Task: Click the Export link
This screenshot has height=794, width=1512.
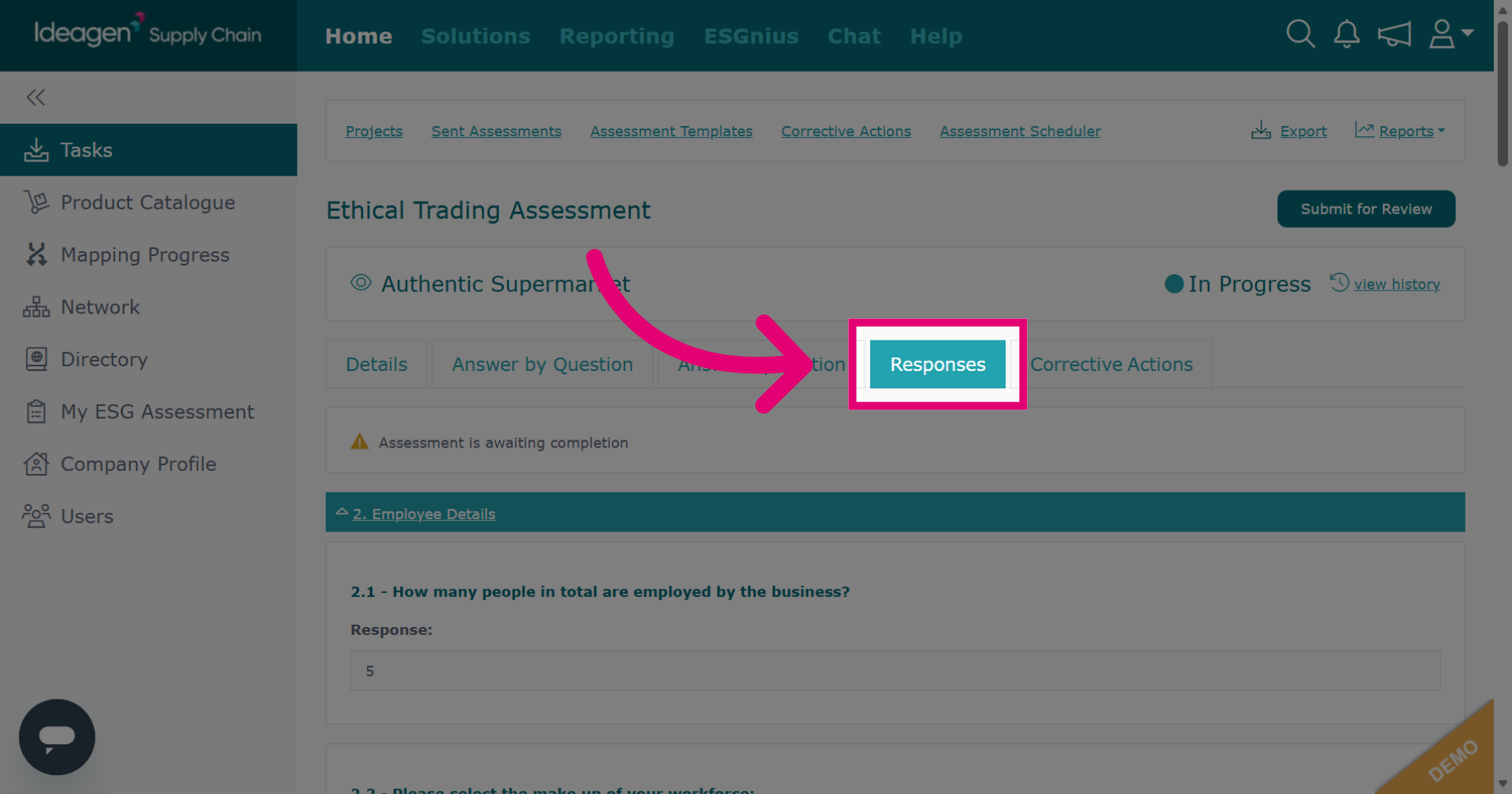Action: pyautogui.click(x=1303, y=132)
